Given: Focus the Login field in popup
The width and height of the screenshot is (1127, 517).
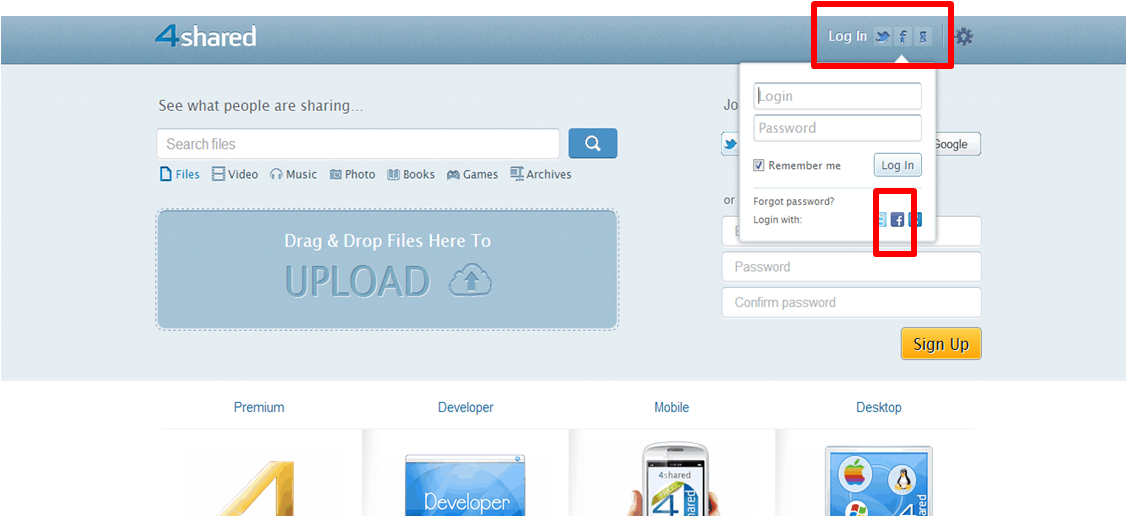Looking at the screenshot, I should pos(837,96).
